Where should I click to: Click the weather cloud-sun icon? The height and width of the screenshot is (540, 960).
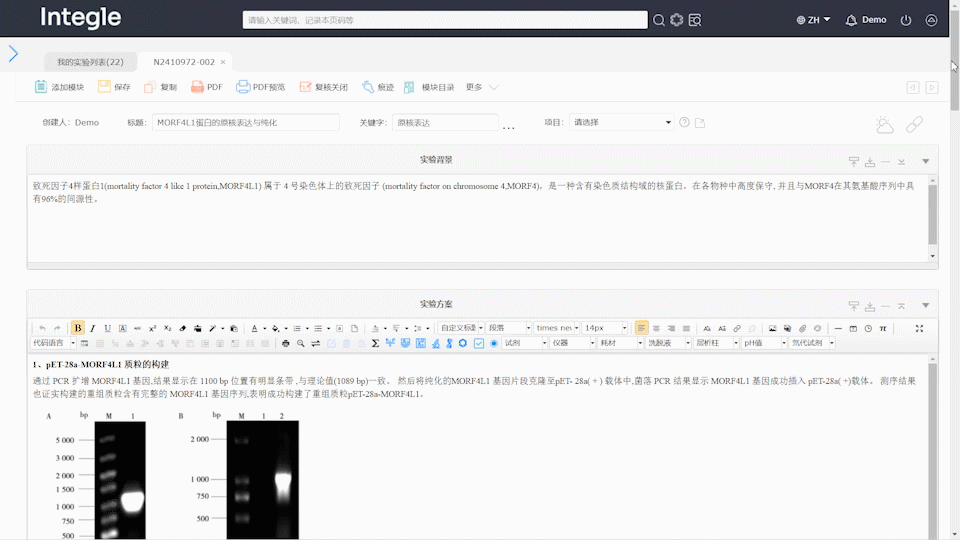(x=885, y=124)
